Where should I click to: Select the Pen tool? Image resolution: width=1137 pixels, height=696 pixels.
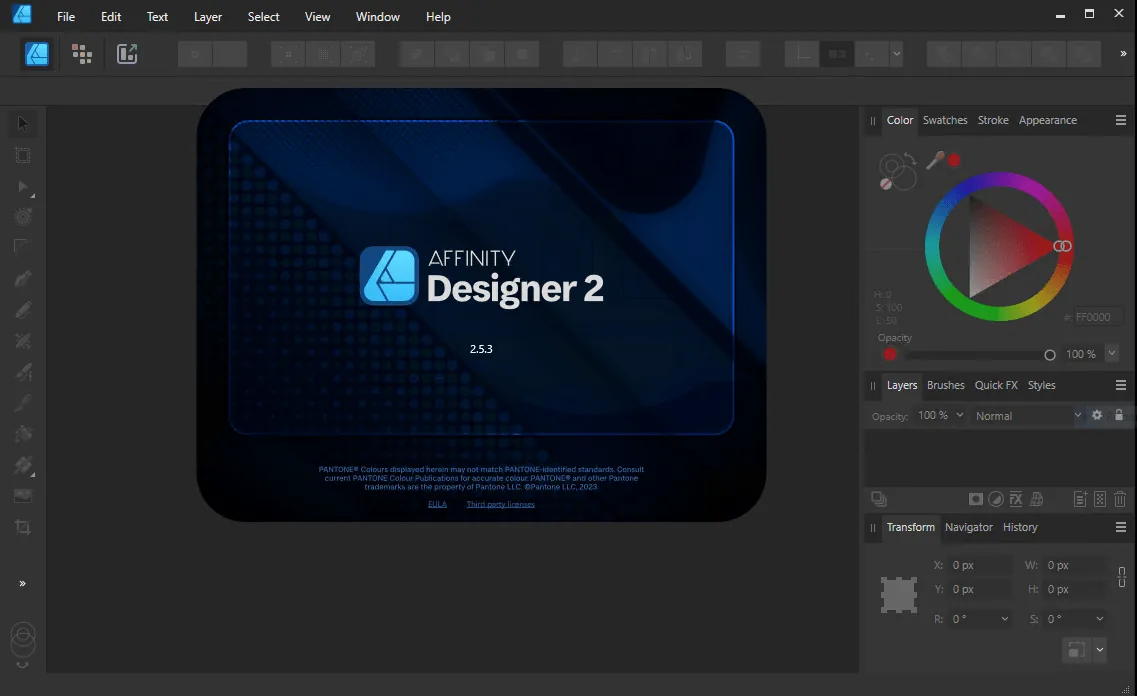[x=22, y=278]
